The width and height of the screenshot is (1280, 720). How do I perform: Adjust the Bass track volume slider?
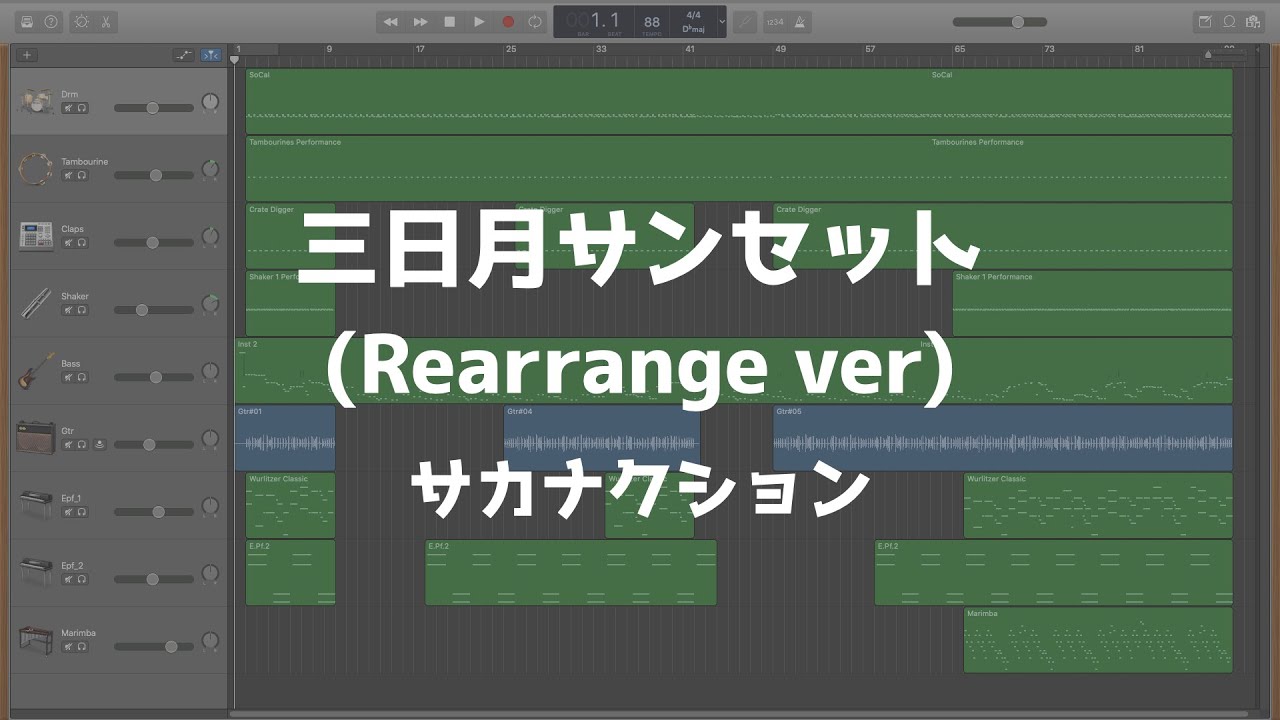pos(154,377)
